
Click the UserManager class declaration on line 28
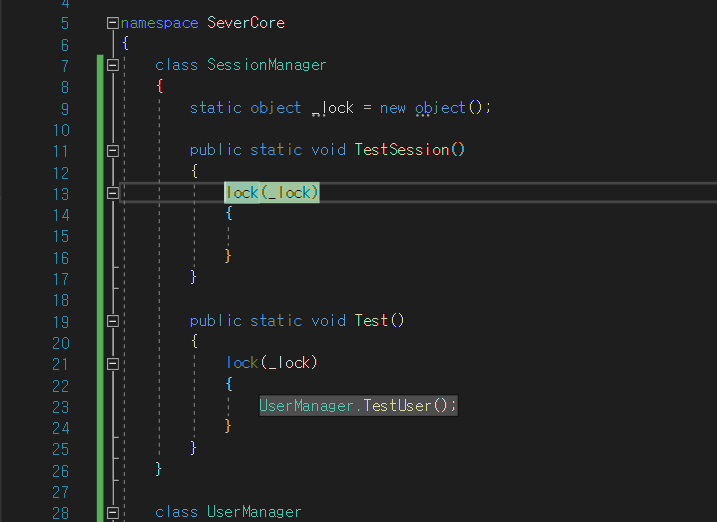228,512
